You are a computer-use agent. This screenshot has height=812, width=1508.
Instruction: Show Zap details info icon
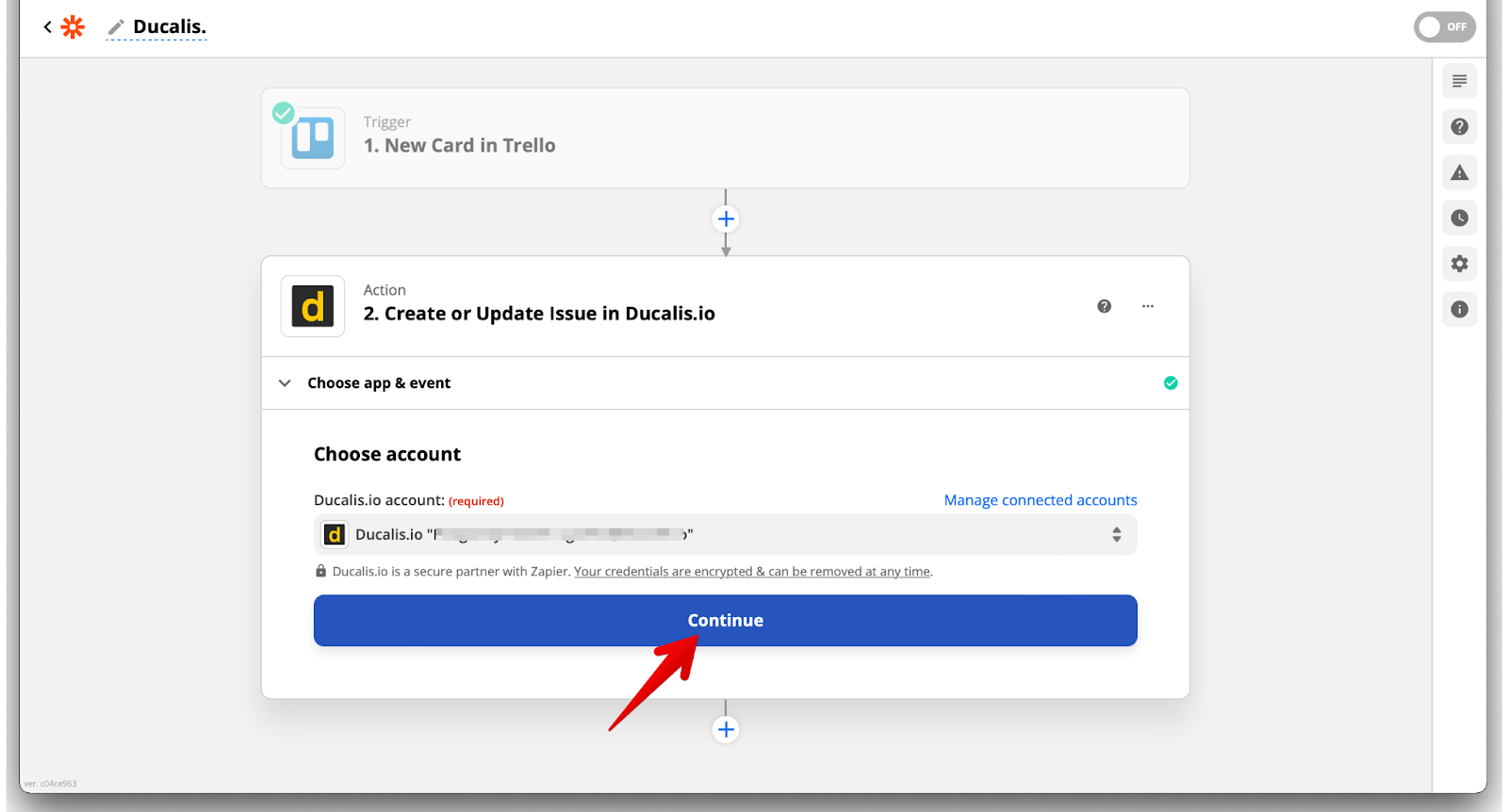[x=1459, y=309]
